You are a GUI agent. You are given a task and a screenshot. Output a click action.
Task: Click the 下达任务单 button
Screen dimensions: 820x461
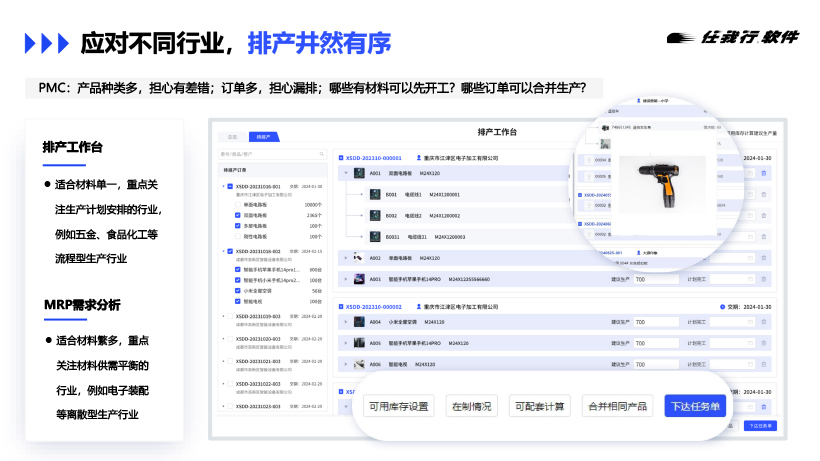[x=699, y=406]
